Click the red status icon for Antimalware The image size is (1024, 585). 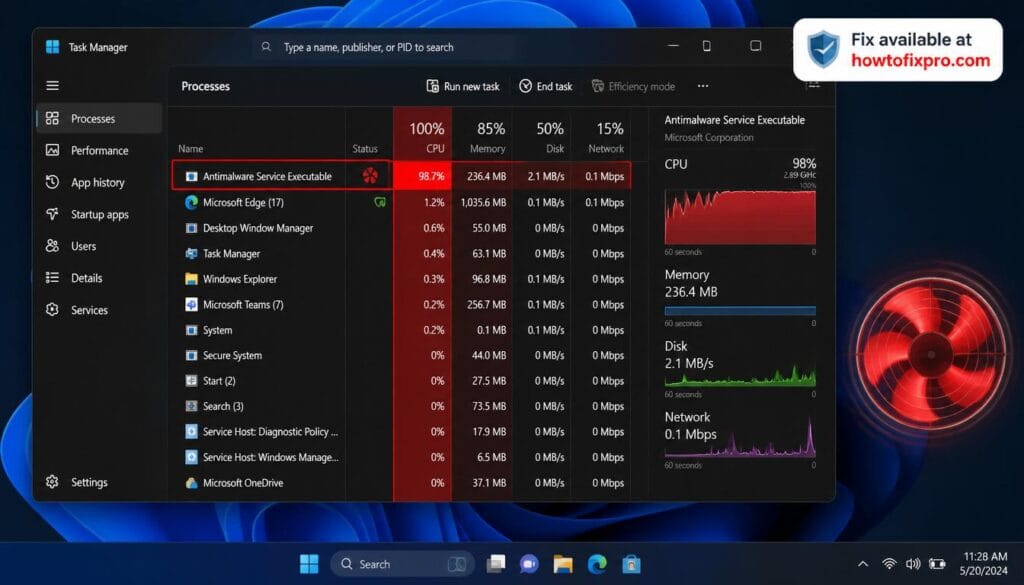point(370,176)
